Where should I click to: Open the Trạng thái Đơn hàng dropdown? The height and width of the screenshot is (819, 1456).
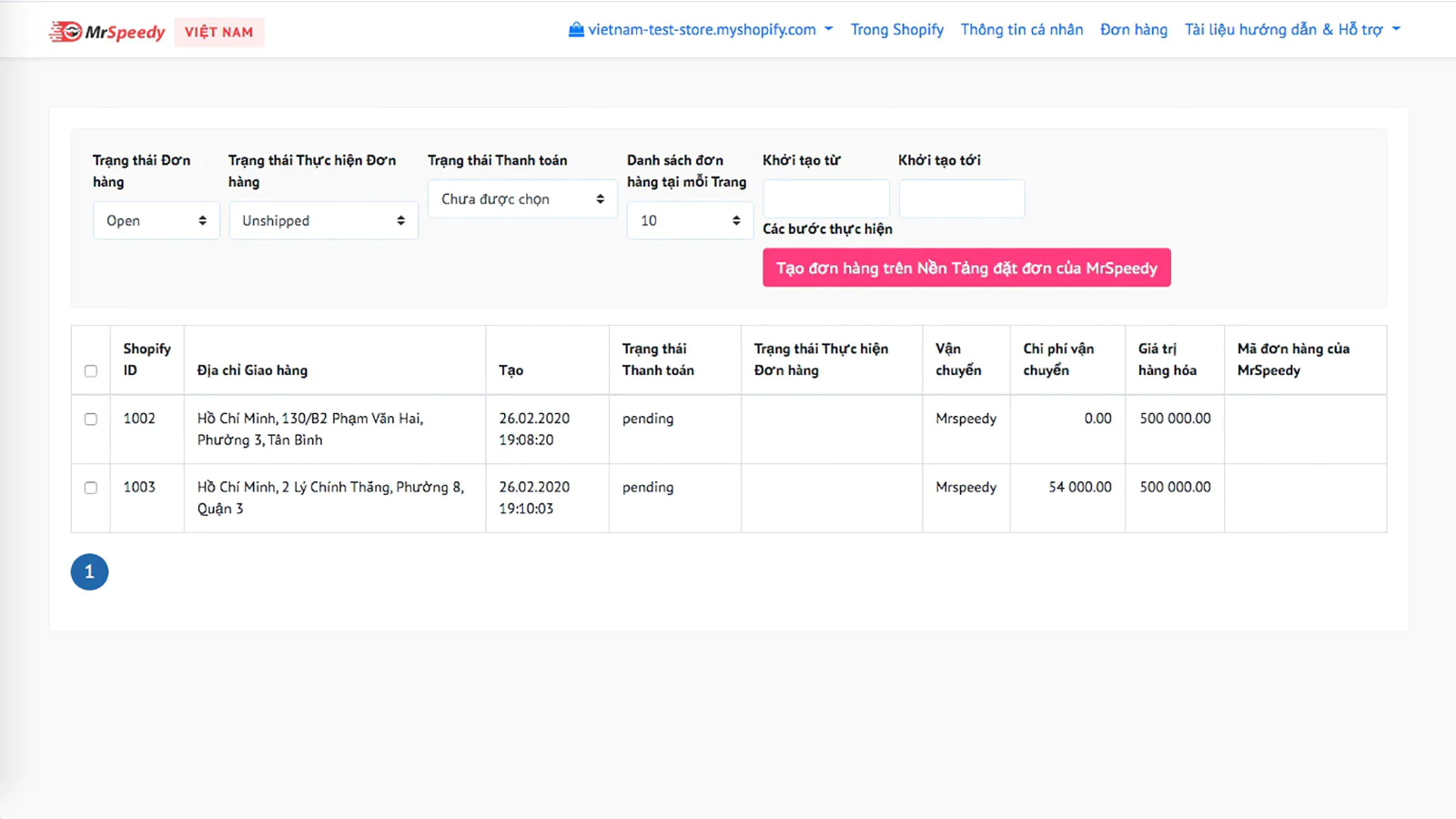[x=156, y=220]
